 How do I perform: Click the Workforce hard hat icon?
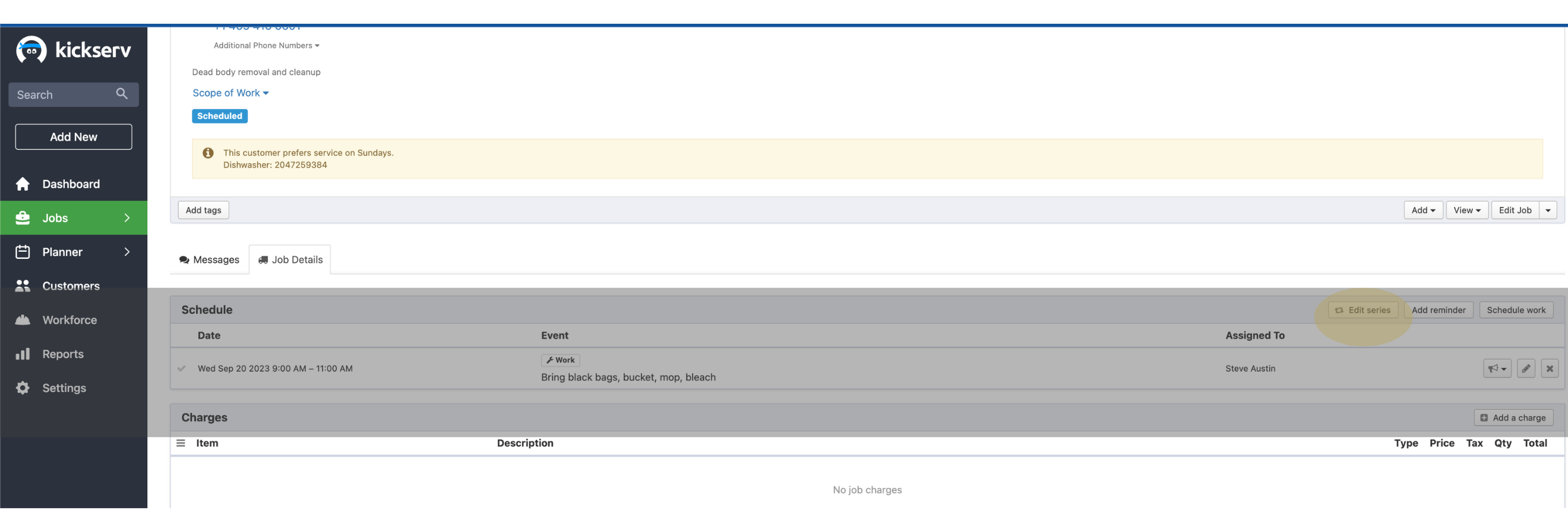[23, 320]
